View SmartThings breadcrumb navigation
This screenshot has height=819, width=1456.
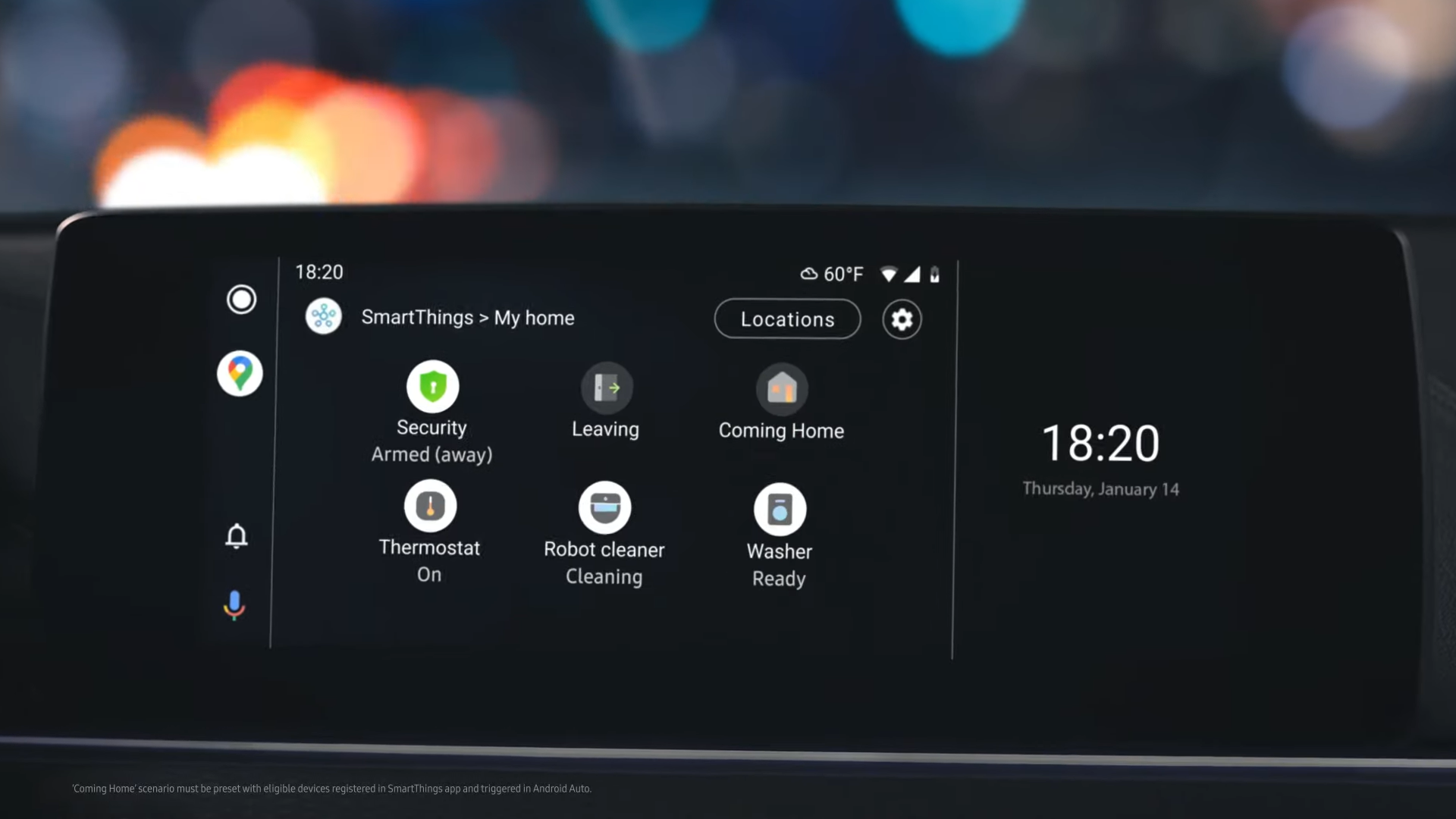(467, 318)
